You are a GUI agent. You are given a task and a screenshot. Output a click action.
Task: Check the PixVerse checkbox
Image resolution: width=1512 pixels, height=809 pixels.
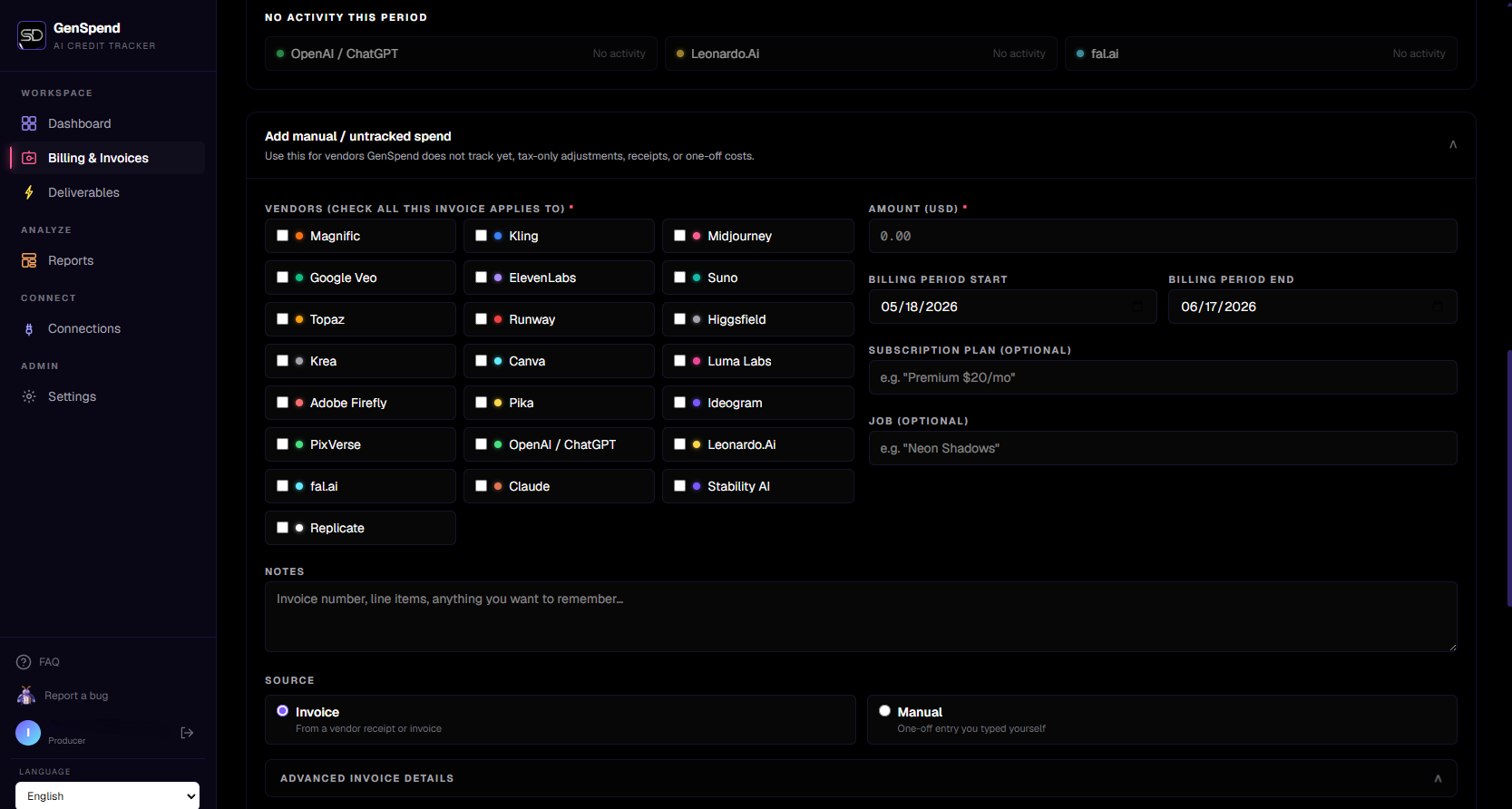(x=282, y=444)
